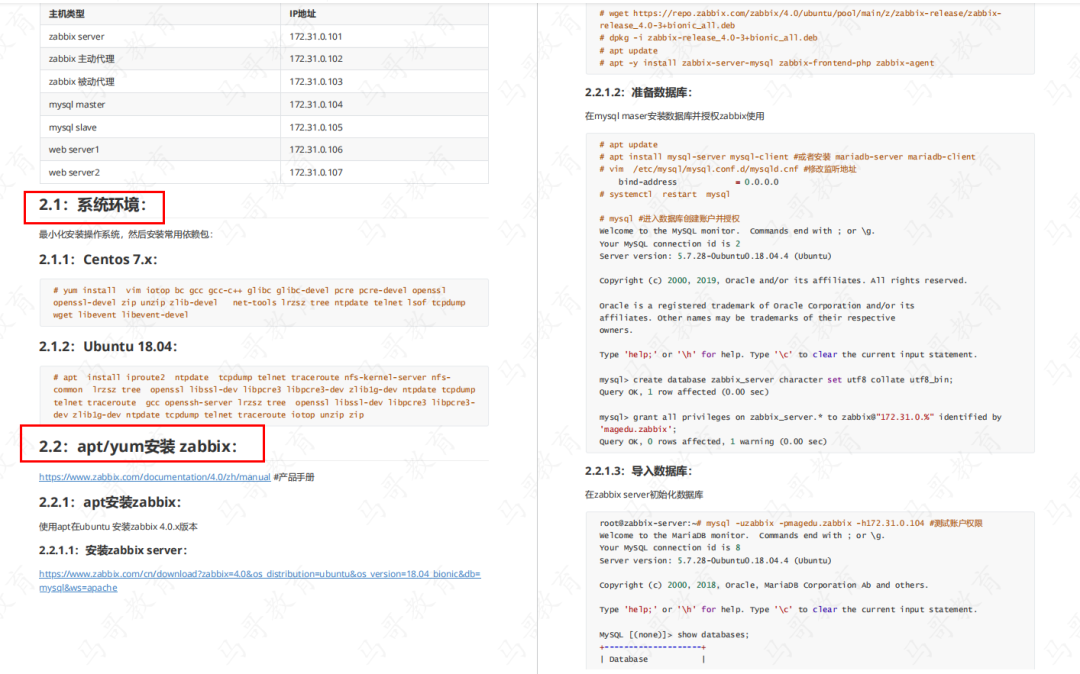Screen dimensions: 1080x674
Task: Click the '# wget https://repo.zabbix.com' code line
Action: click(x=800, y=13)
